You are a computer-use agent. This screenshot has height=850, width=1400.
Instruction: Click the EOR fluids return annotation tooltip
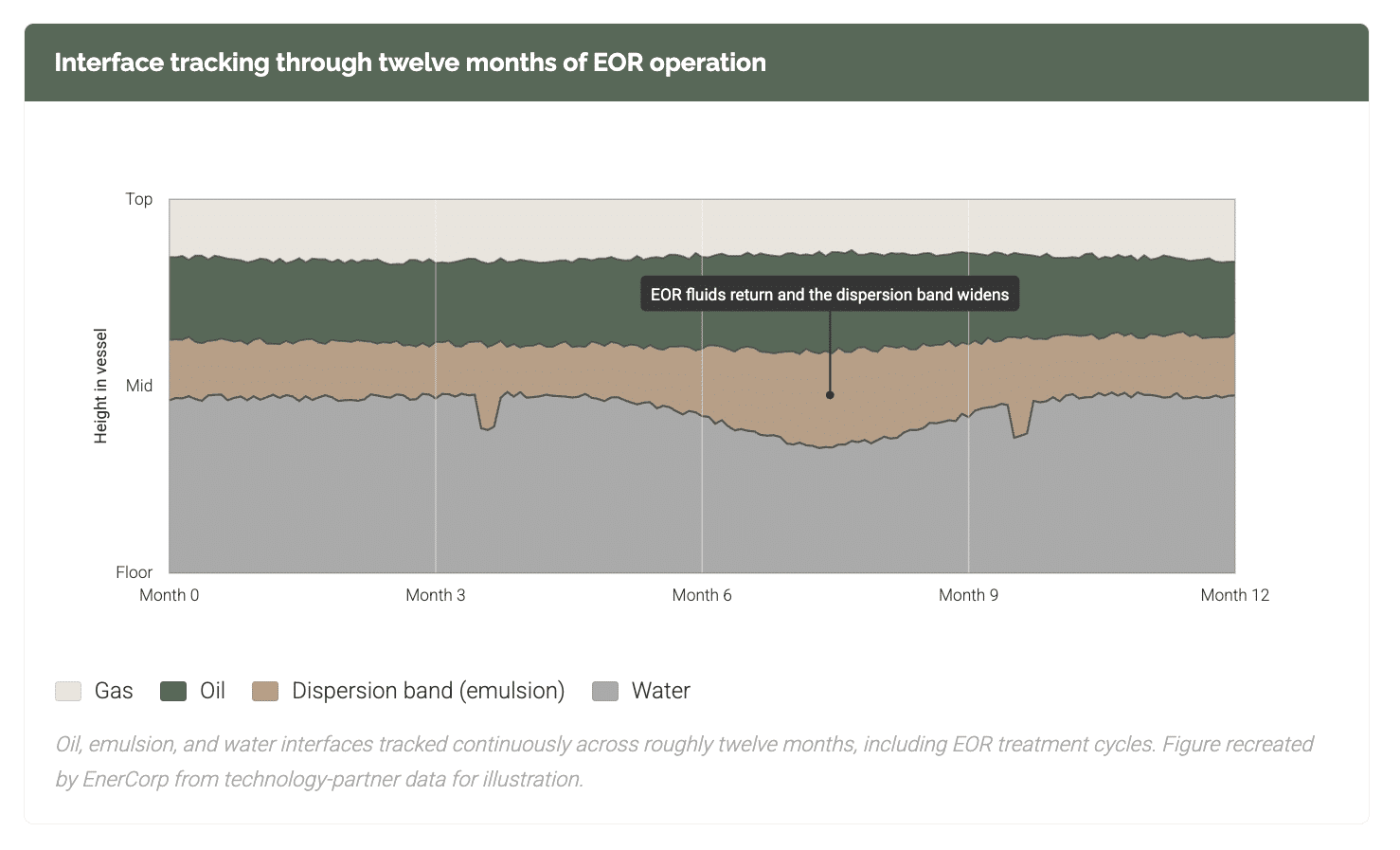click(830, 295)
